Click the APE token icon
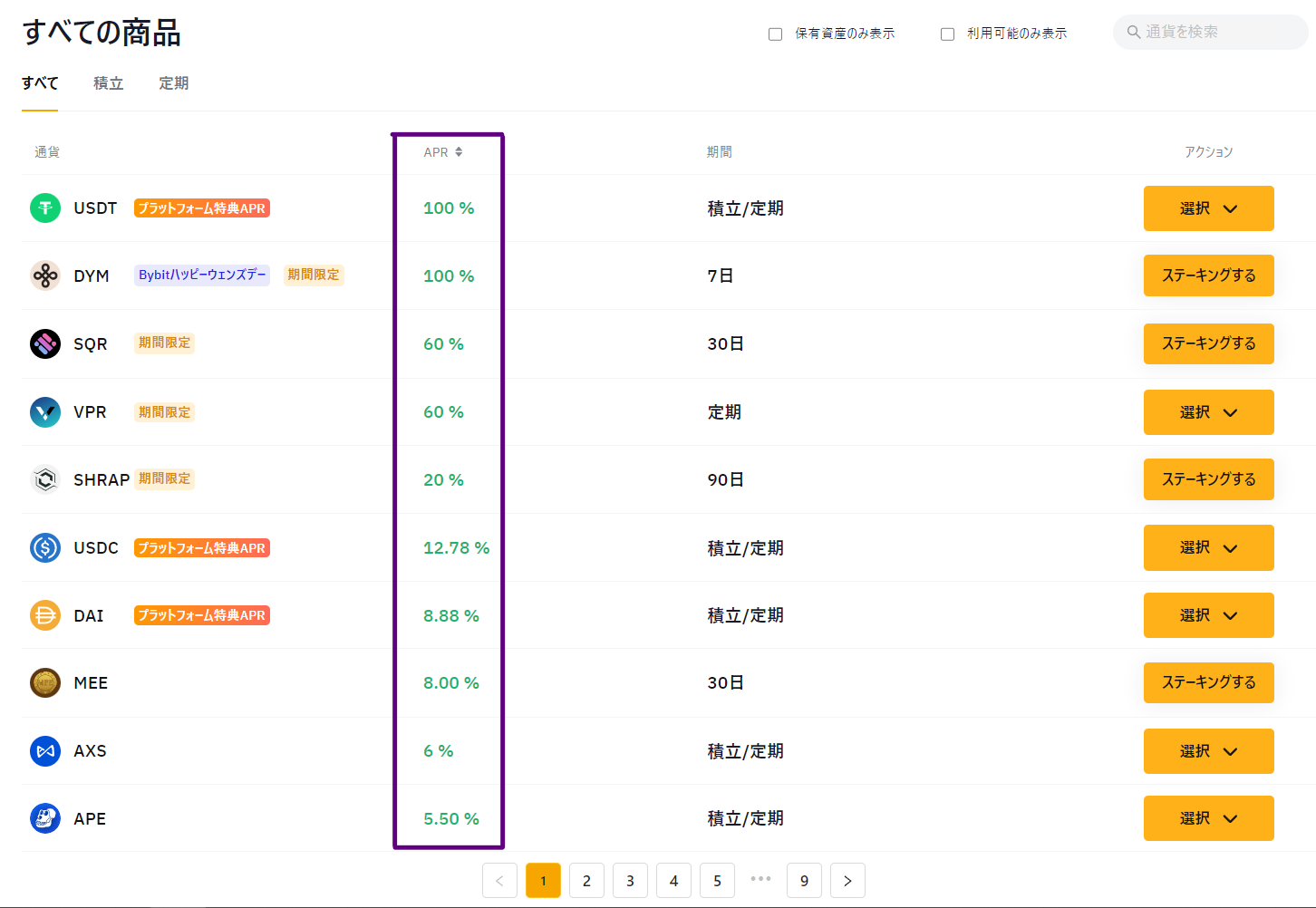This screenshot has width=1316, height=908. pyautogui.click(x=44, y=817)
